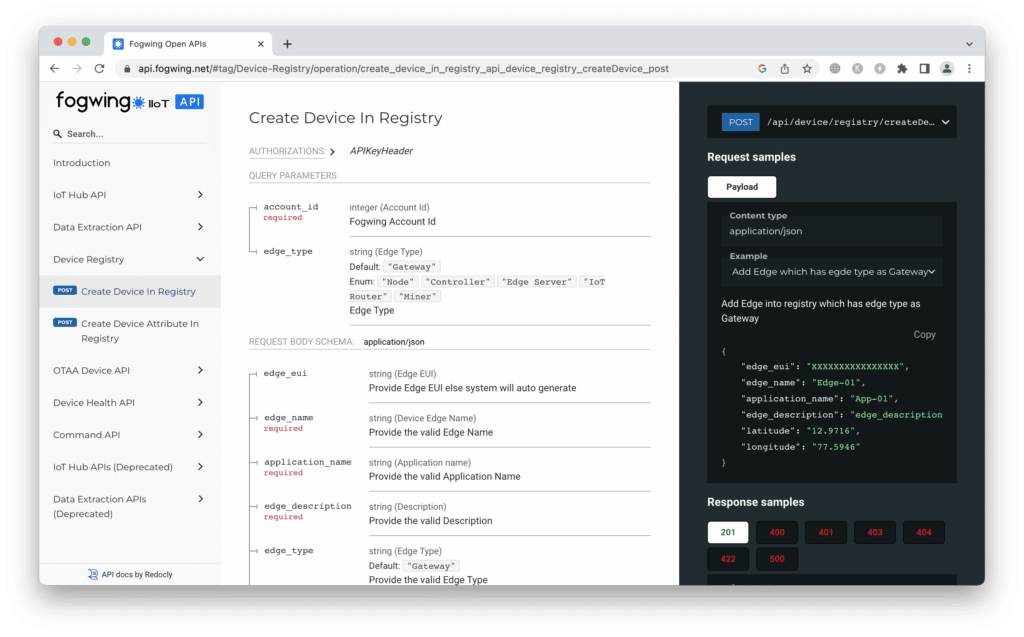Click the browser forward arrow

point(77,69)
